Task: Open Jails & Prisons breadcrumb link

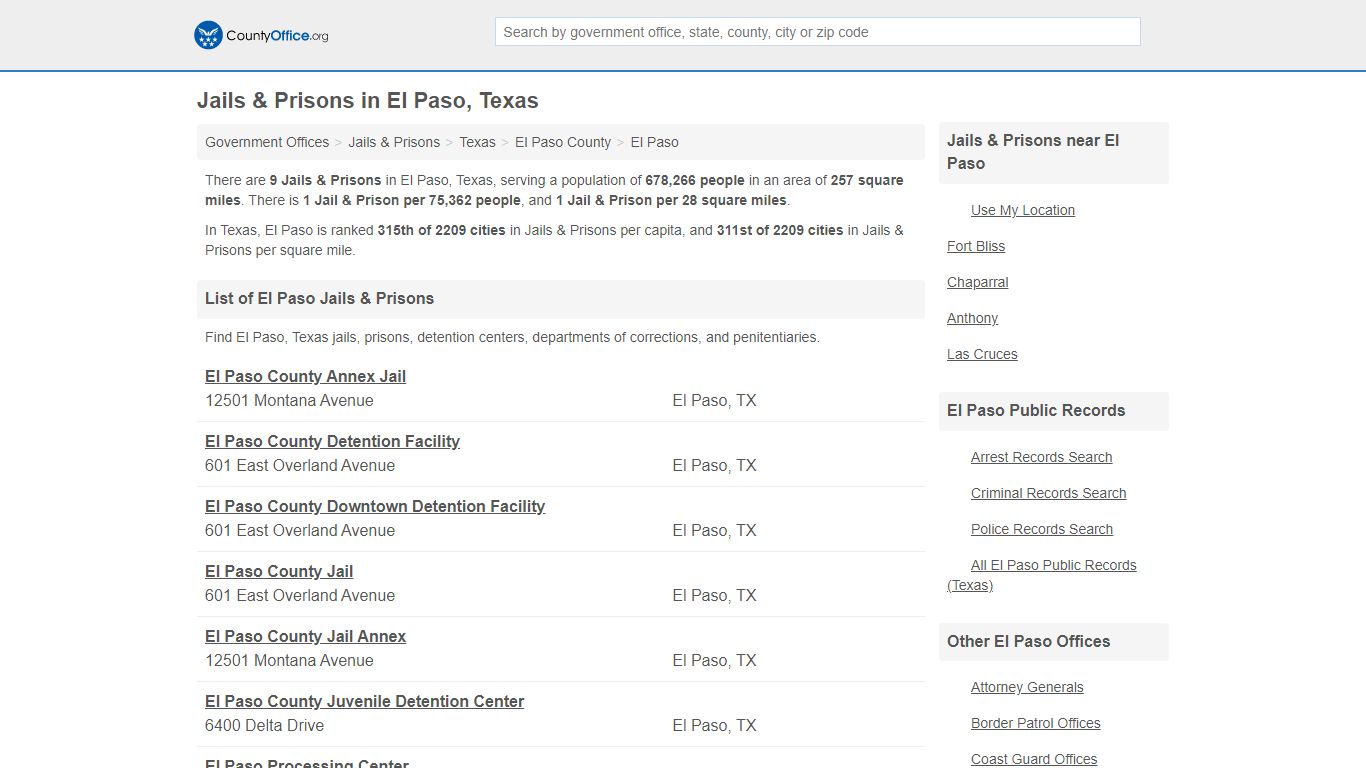Action: pos(394,142)
